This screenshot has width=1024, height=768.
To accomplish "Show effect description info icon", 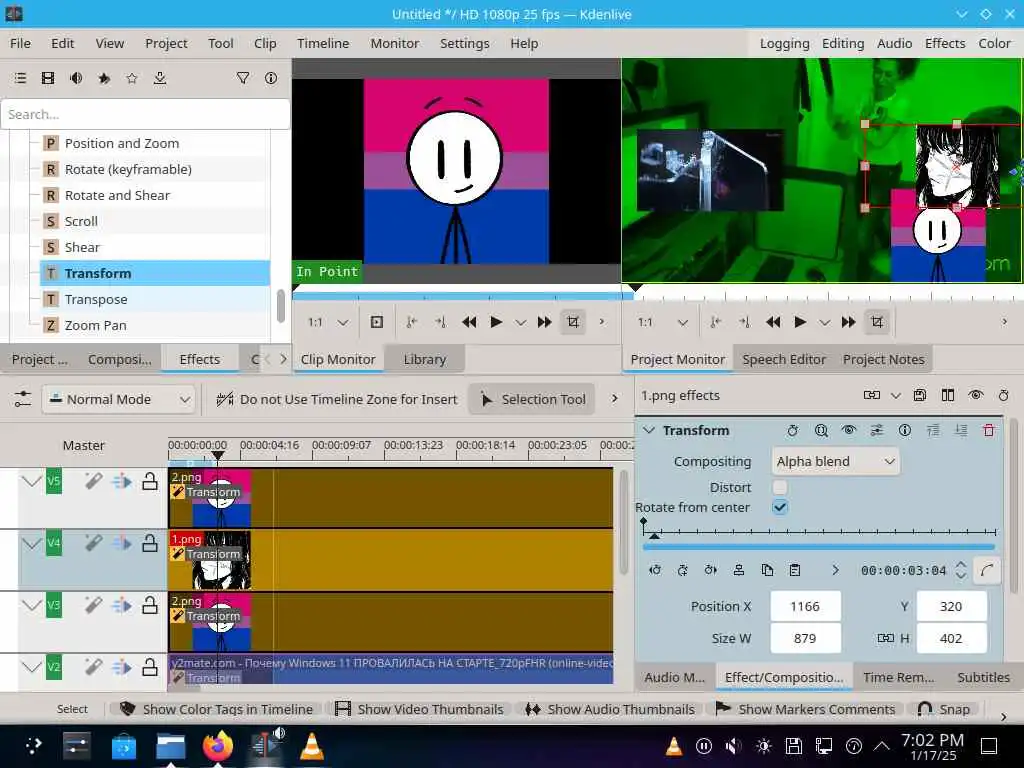I will (x=271, y=78).
